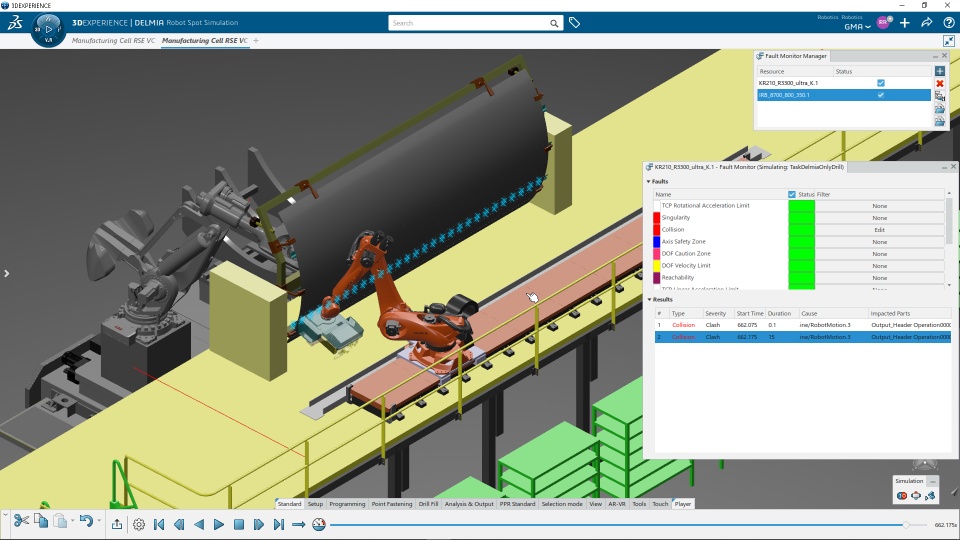
Task: Open the Add plus menu in top bar
Action: tap(905, 23)
